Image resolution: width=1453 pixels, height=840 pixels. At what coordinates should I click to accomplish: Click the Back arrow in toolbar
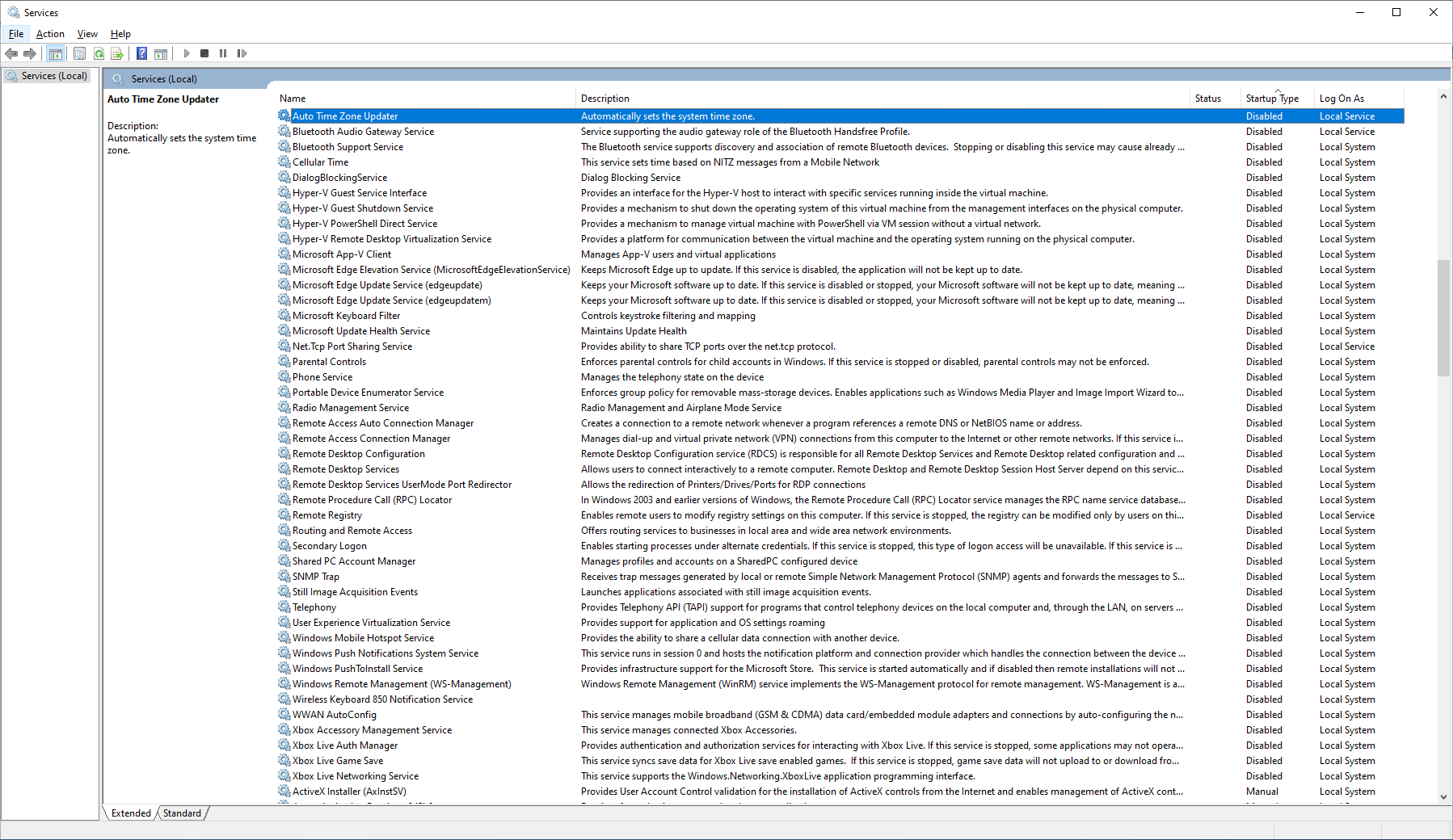[x=11, y=53]
